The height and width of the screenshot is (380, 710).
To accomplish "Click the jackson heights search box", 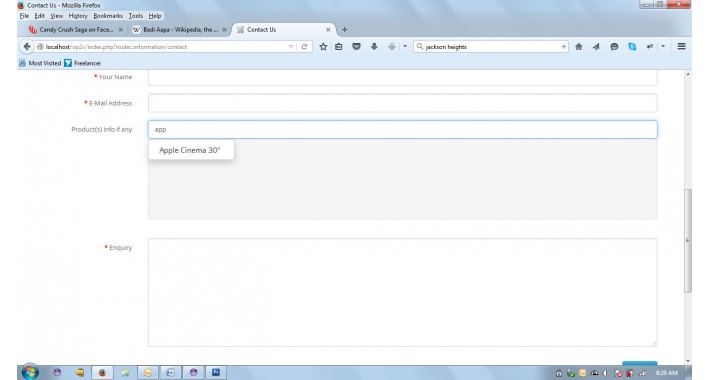I will (491, 47).
